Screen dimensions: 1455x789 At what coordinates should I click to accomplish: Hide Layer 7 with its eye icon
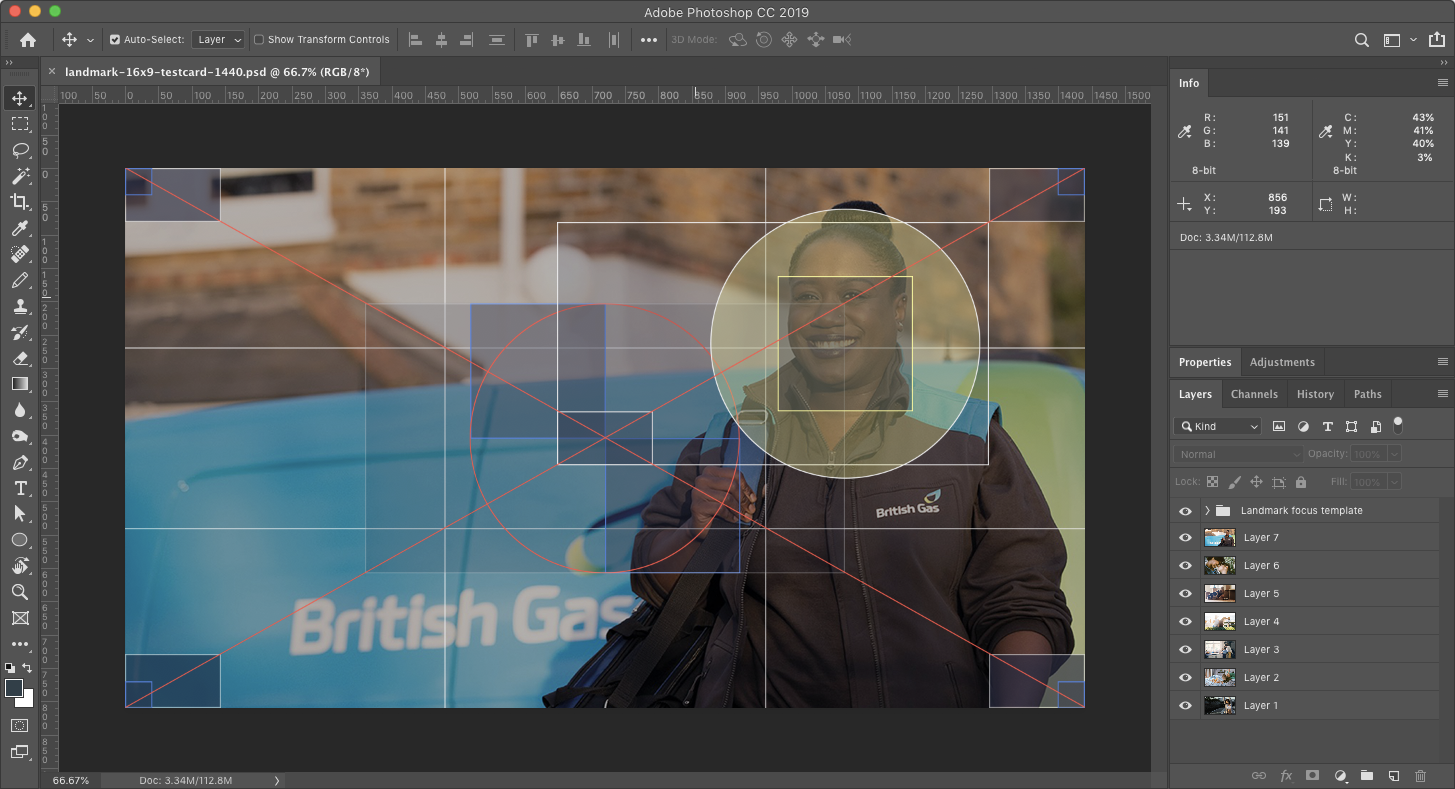1185,538
